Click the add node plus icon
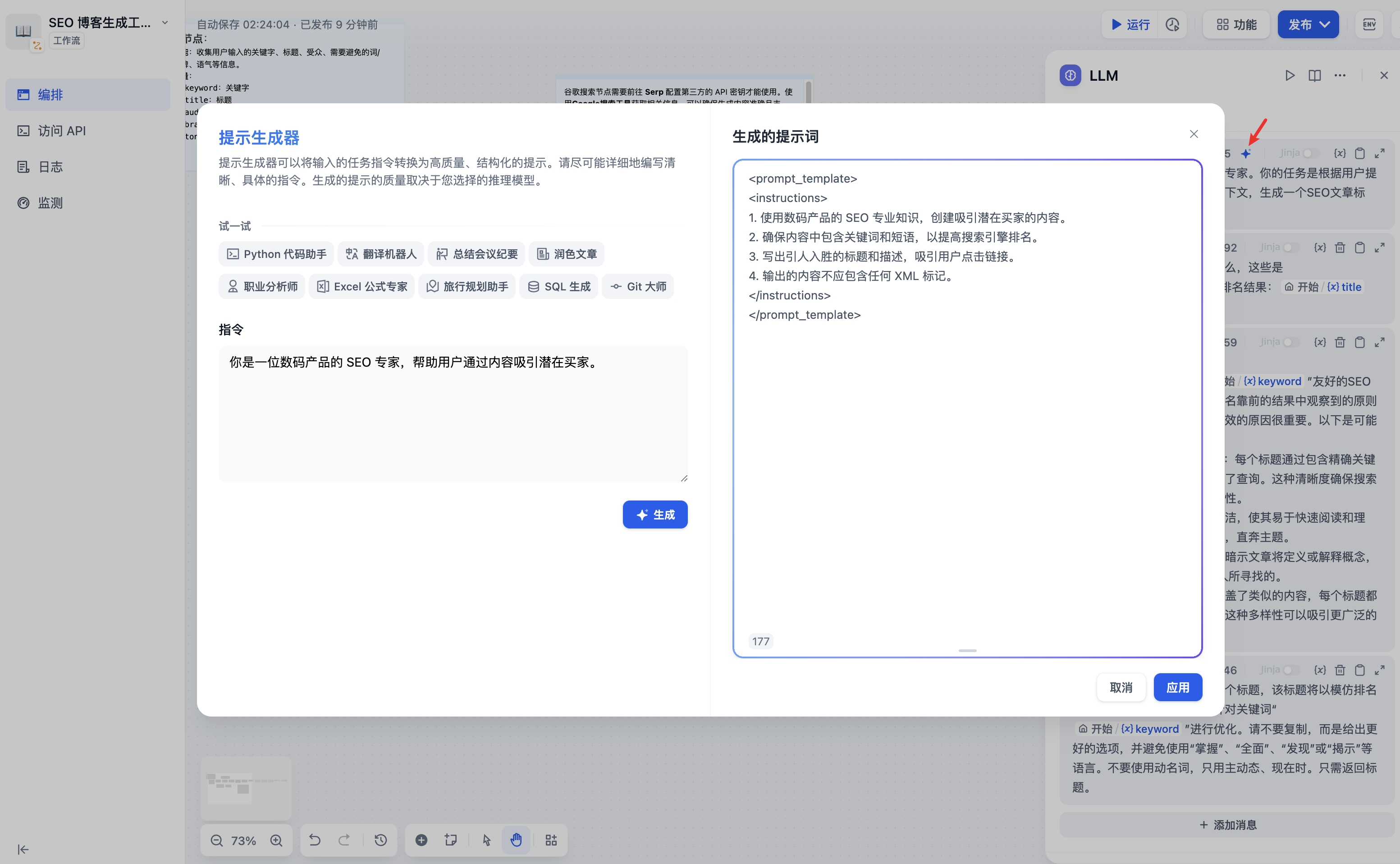 coord(421,840)
